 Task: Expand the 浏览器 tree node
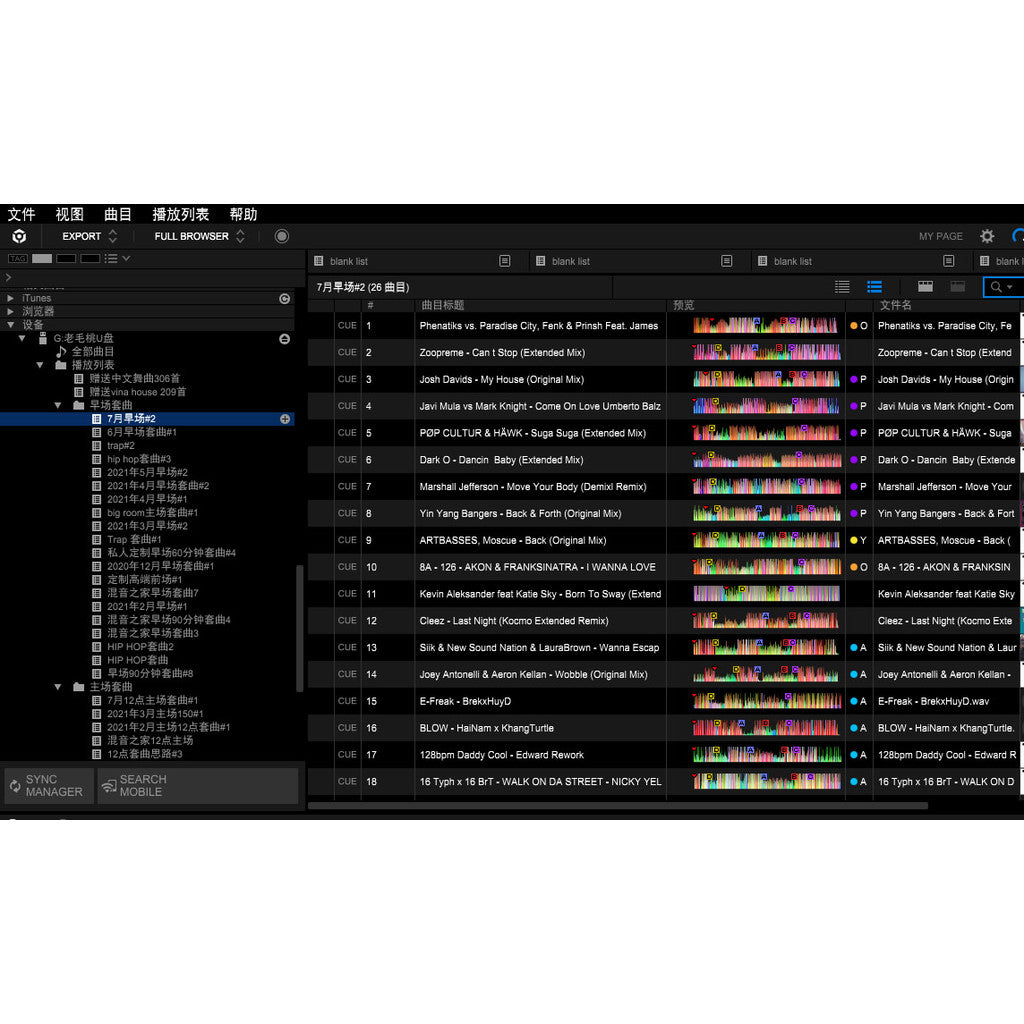(x=10, y=312)
